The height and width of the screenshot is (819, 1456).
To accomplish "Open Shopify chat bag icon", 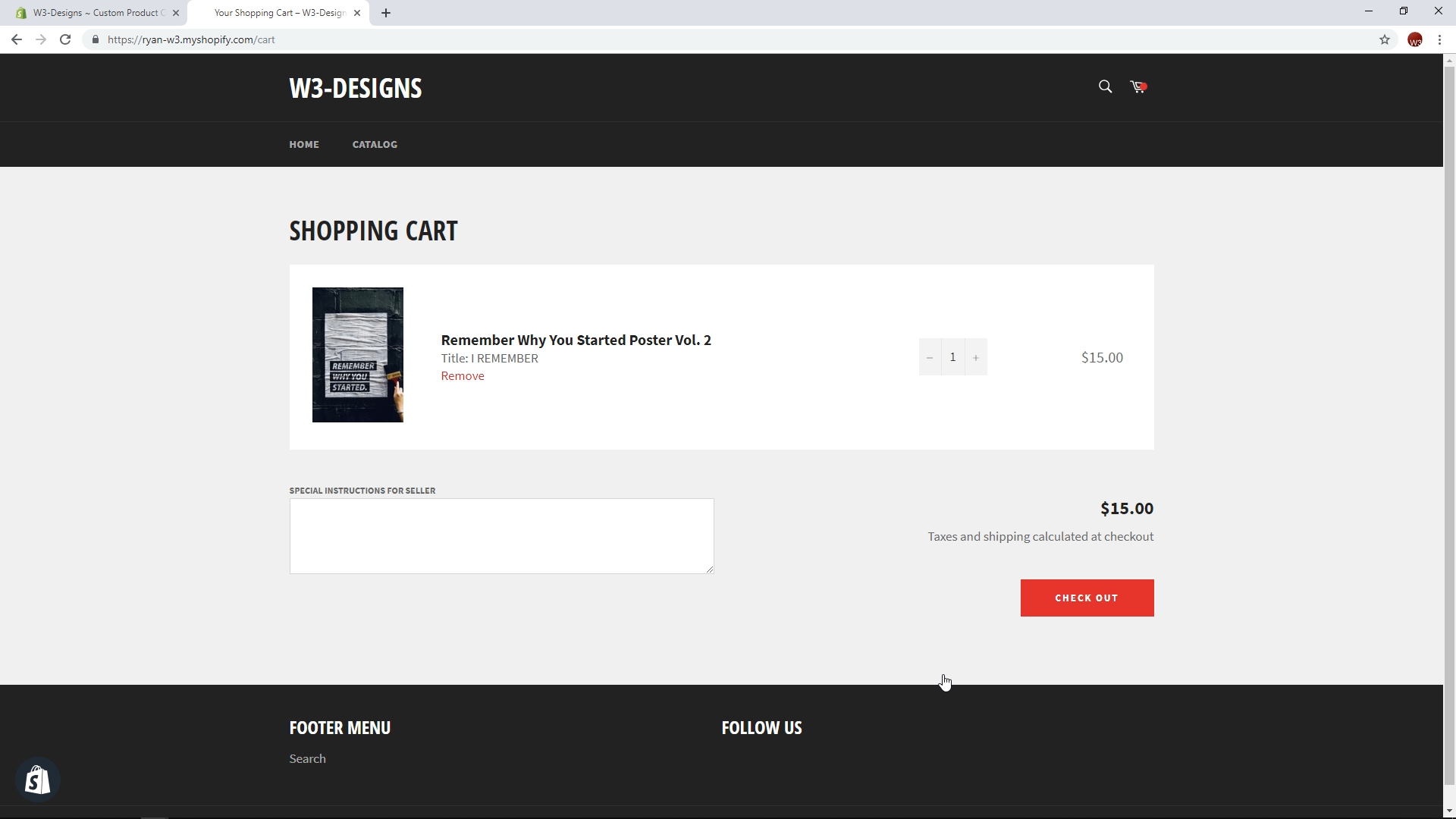I will point(37,780).
